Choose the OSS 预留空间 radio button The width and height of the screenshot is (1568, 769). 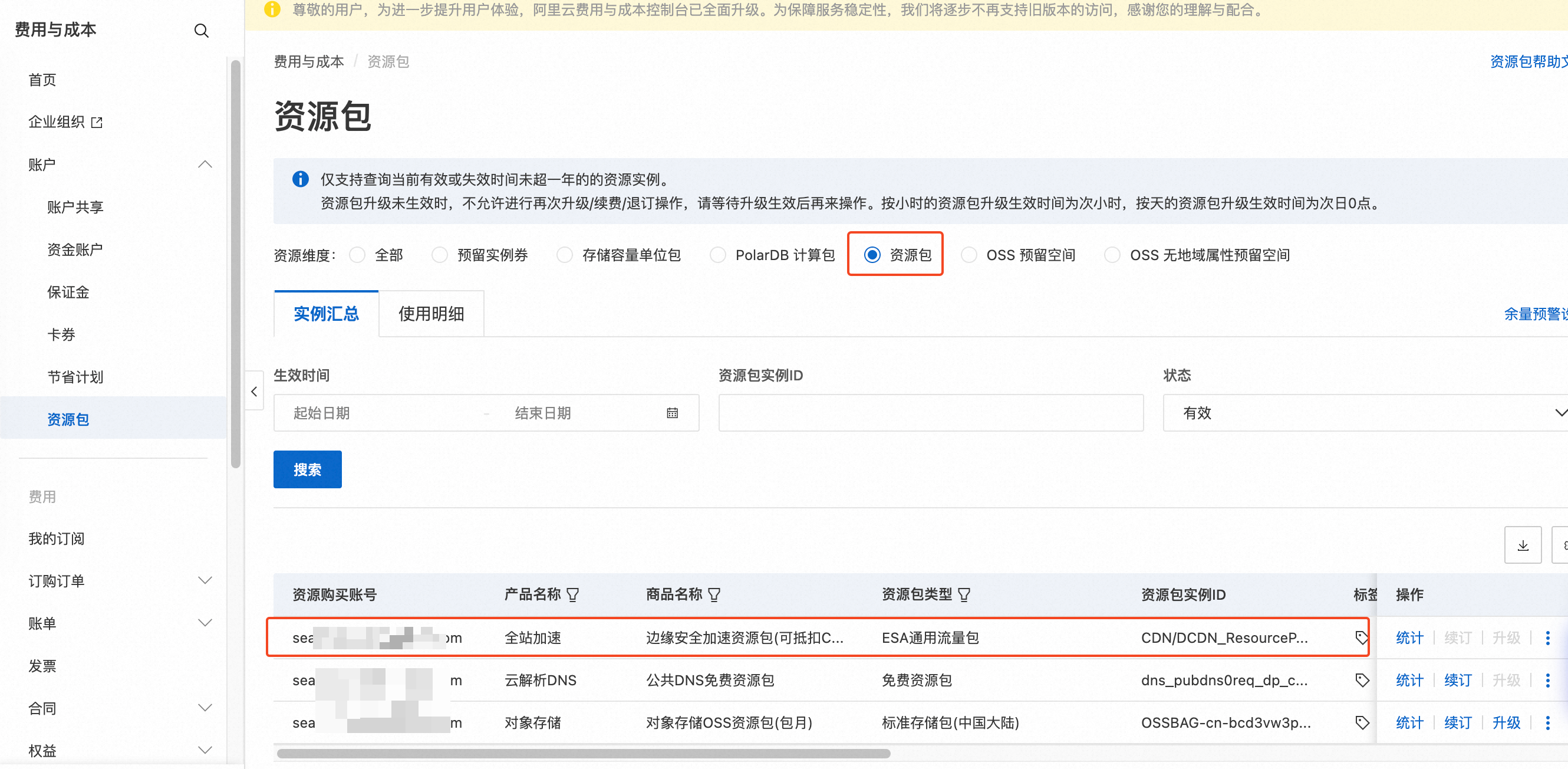(969, 255)
